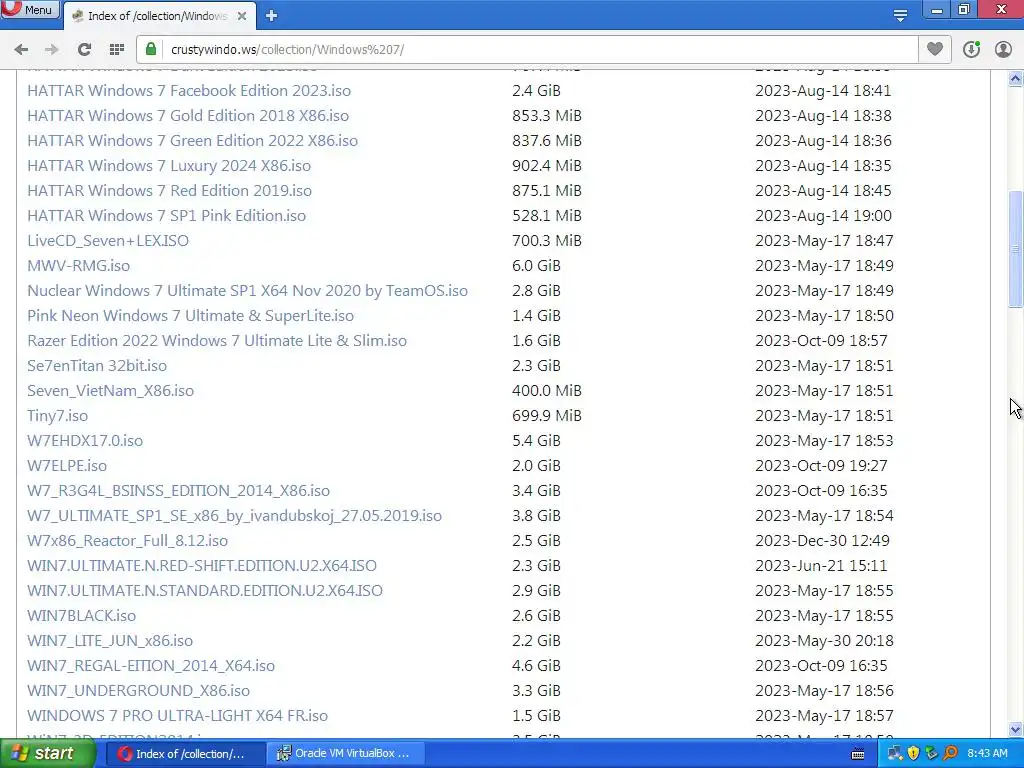Viewport: 1024px width, 768px height.
Task: Download HATTAR Windows 7 Luxury 2024 X86.iso
Action: click(168, 166)
